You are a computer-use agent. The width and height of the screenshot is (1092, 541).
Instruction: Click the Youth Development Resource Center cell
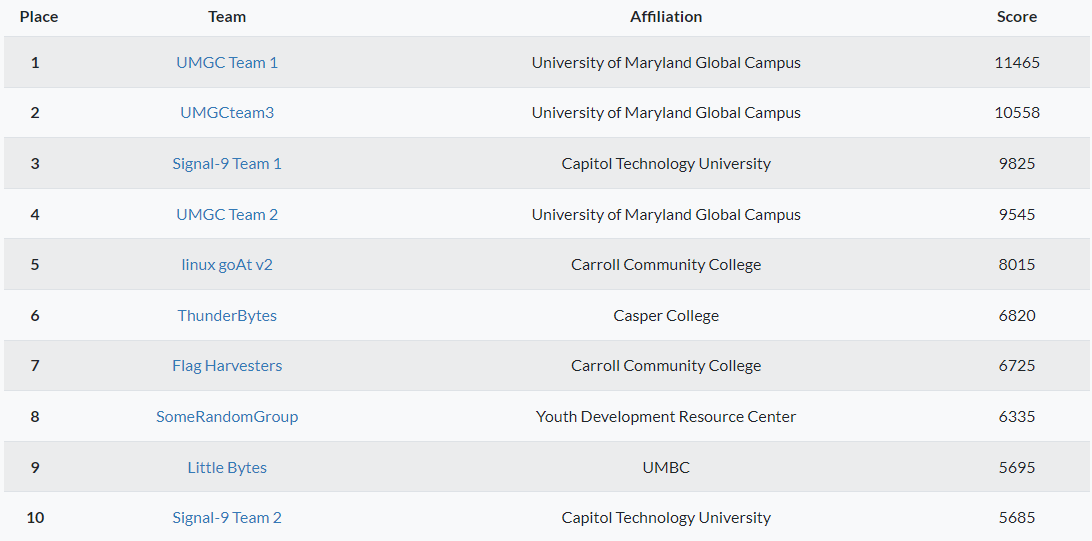tap(666, 416)
